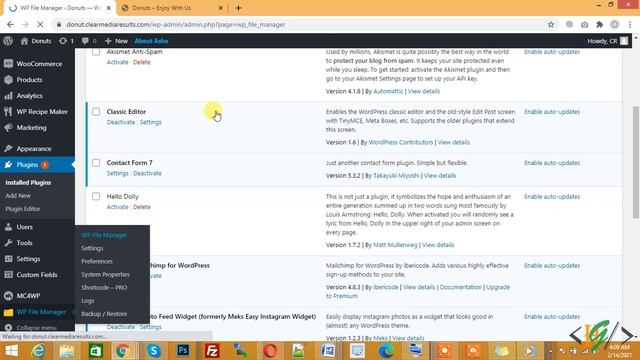640x360 pixels.
Task: Open the WordPress logo menu
Action: click(8, 41)
